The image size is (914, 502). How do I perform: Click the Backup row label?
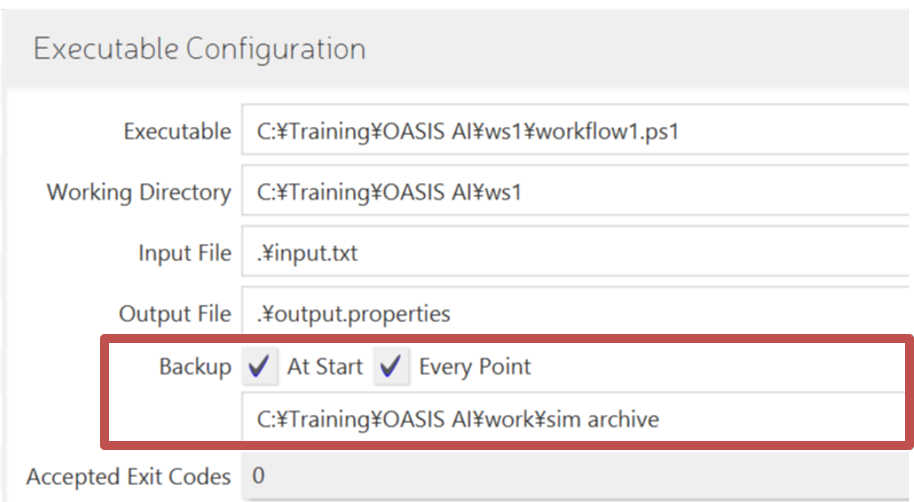pos(195,367)
